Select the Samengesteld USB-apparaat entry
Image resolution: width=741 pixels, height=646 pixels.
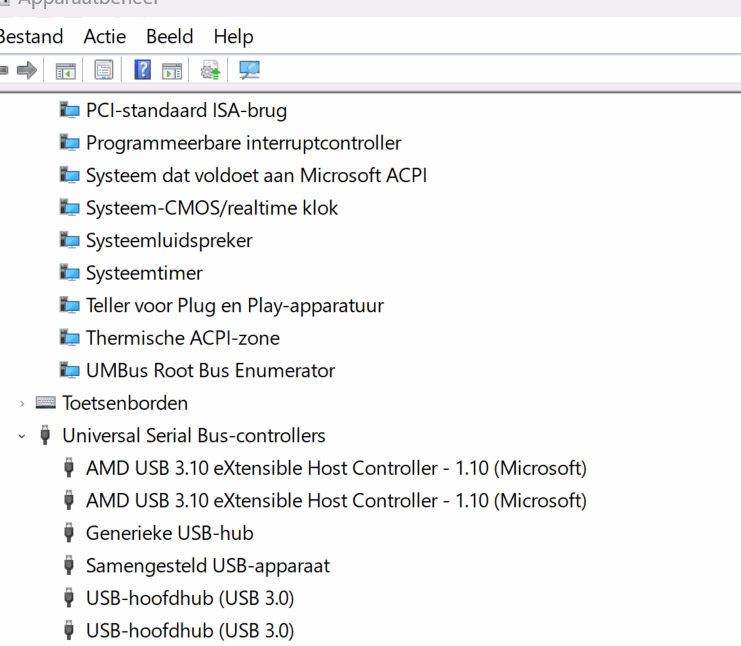207,566
